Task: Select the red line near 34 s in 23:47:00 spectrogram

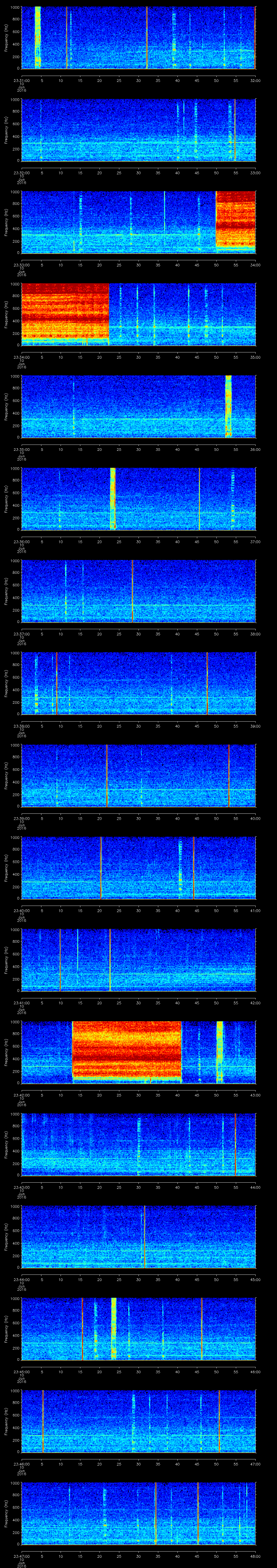Action: [156, 1513]
